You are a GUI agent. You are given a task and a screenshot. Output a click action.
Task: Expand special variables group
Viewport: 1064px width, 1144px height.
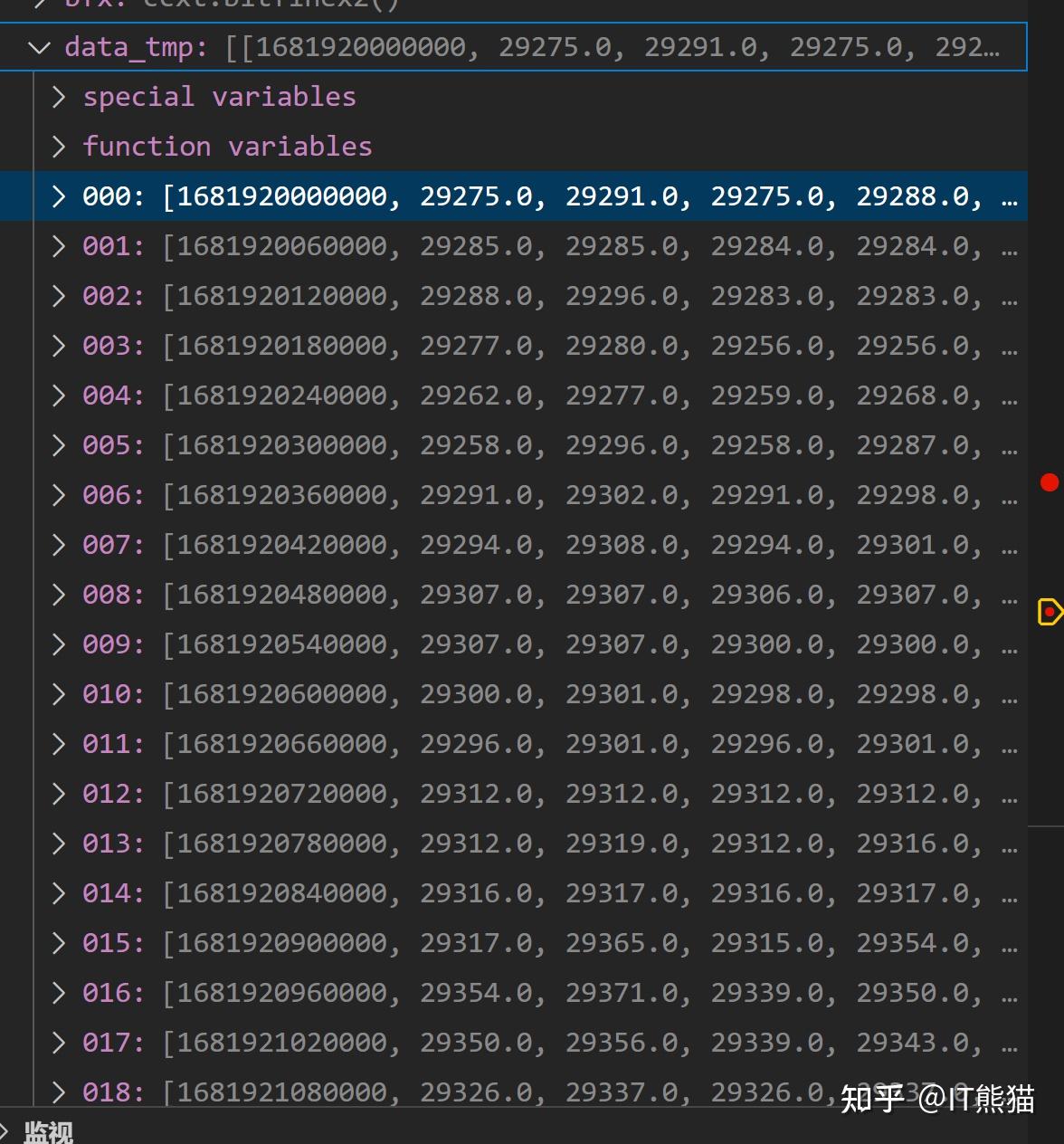(59, 97)
